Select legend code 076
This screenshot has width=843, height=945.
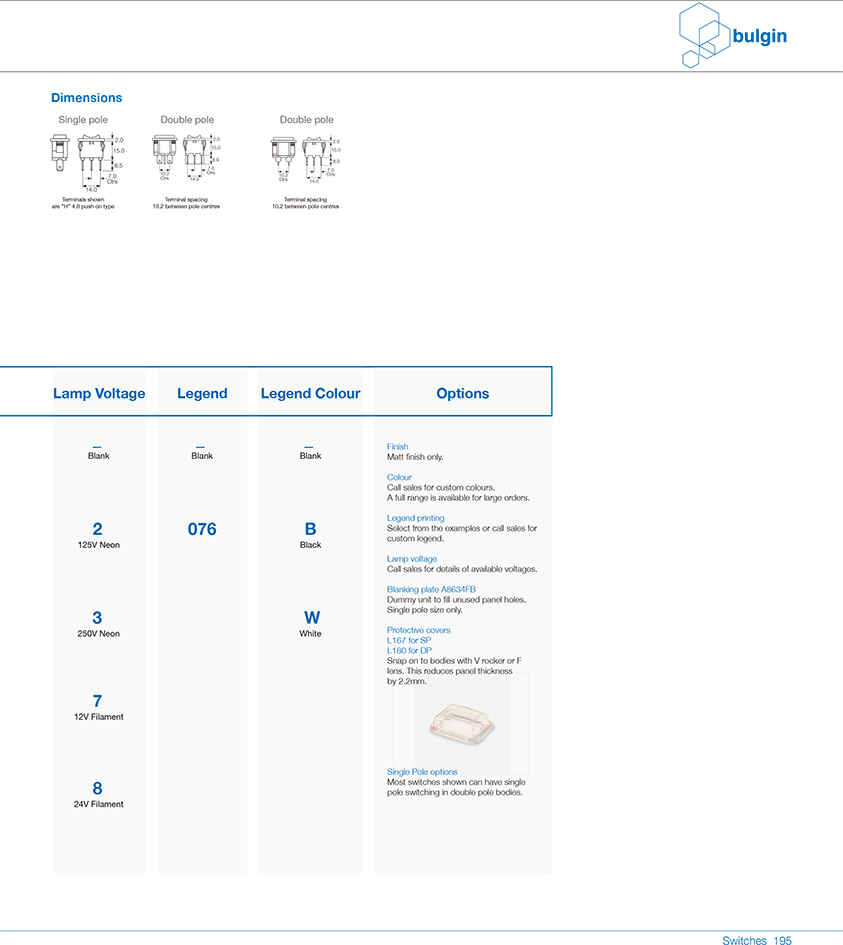coord(202,529)
